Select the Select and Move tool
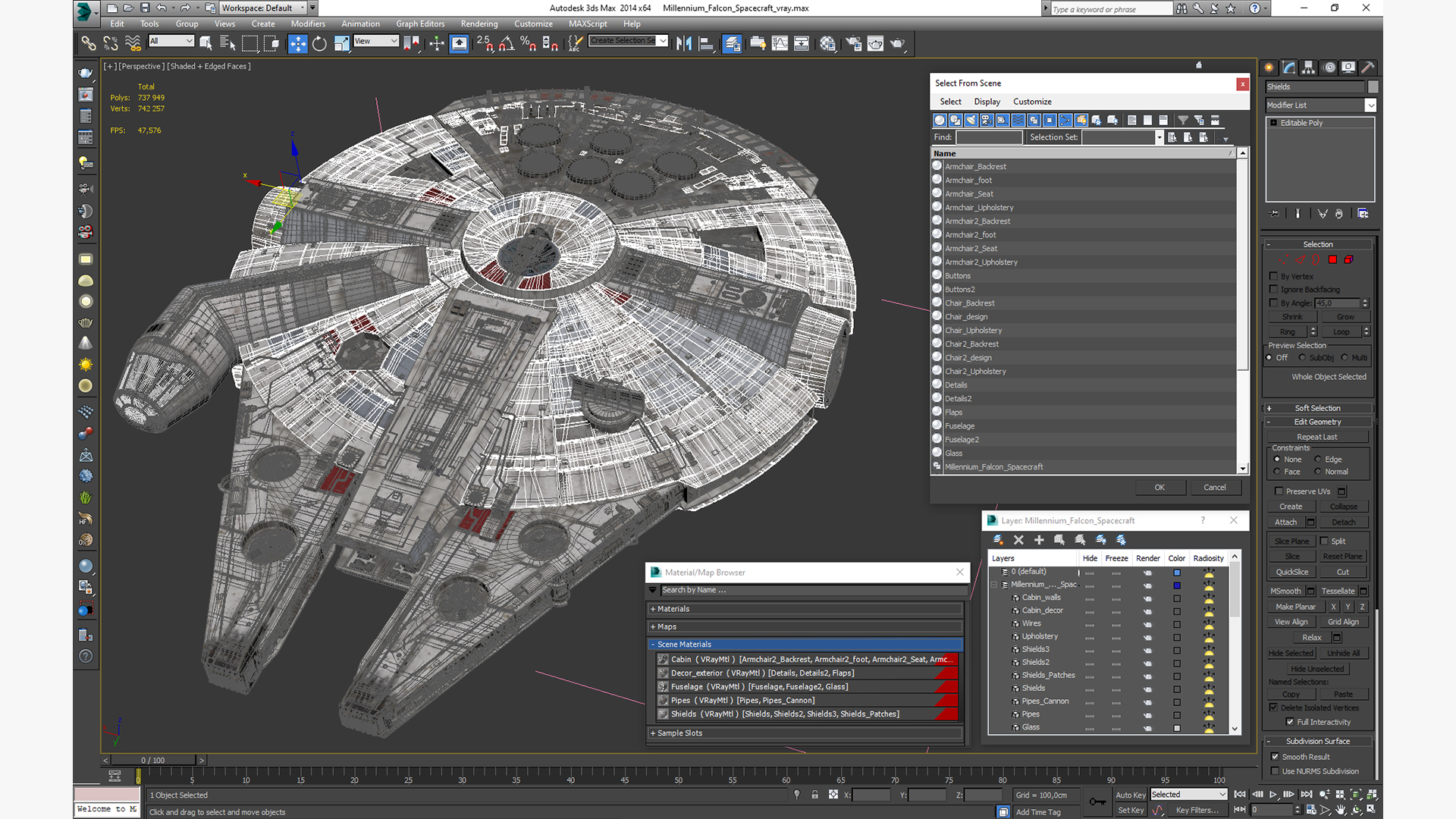 point(297,44)
